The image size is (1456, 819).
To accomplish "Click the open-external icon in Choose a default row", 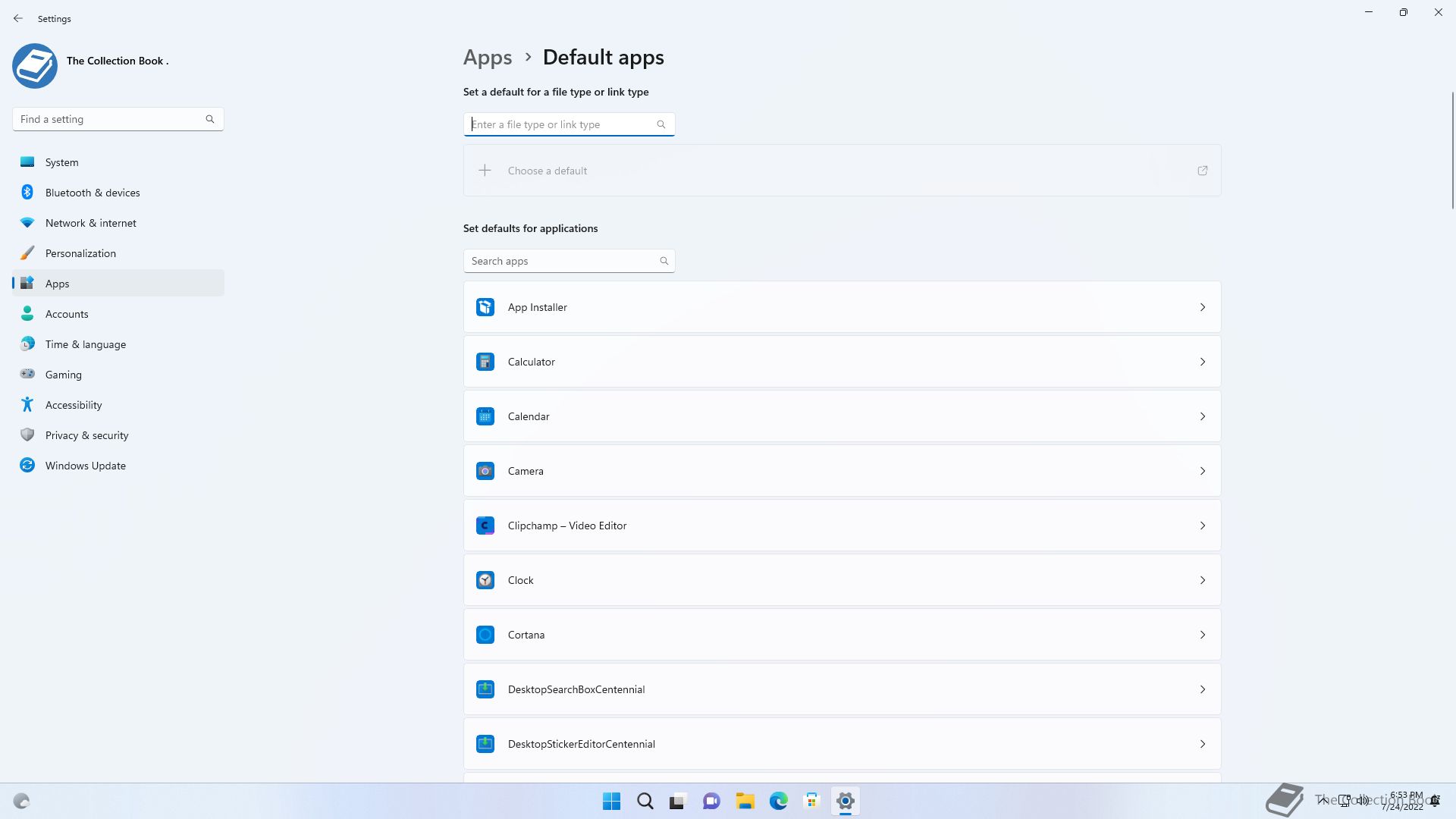I will [1203, 171].
